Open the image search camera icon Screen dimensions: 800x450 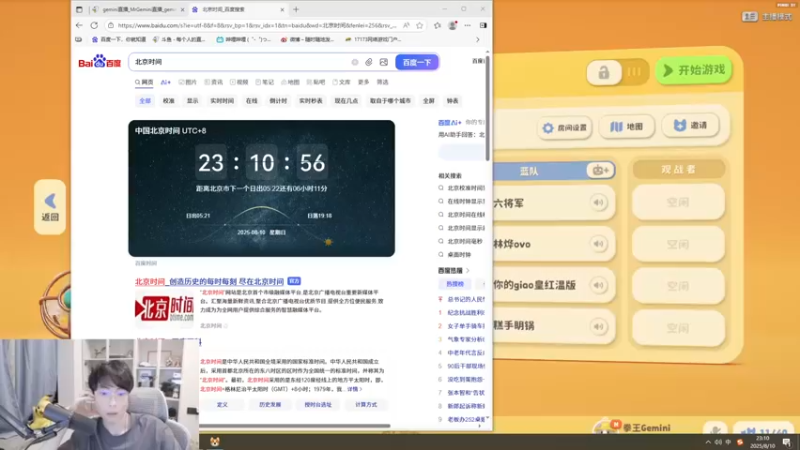click(384, 62)
